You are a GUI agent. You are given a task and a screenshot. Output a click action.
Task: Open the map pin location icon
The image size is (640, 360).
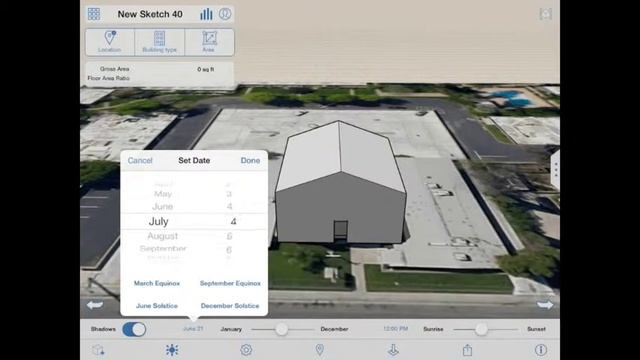click(x=320, y=350)
